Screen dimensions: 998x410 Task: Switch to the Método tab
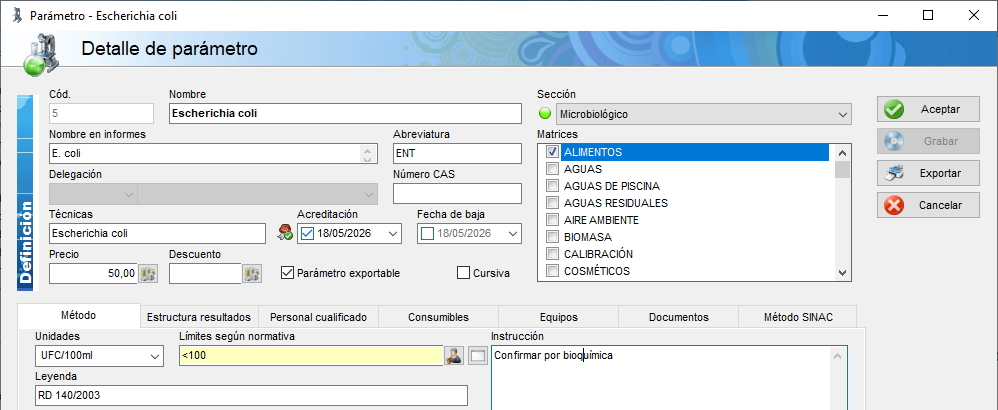(78, 316)
